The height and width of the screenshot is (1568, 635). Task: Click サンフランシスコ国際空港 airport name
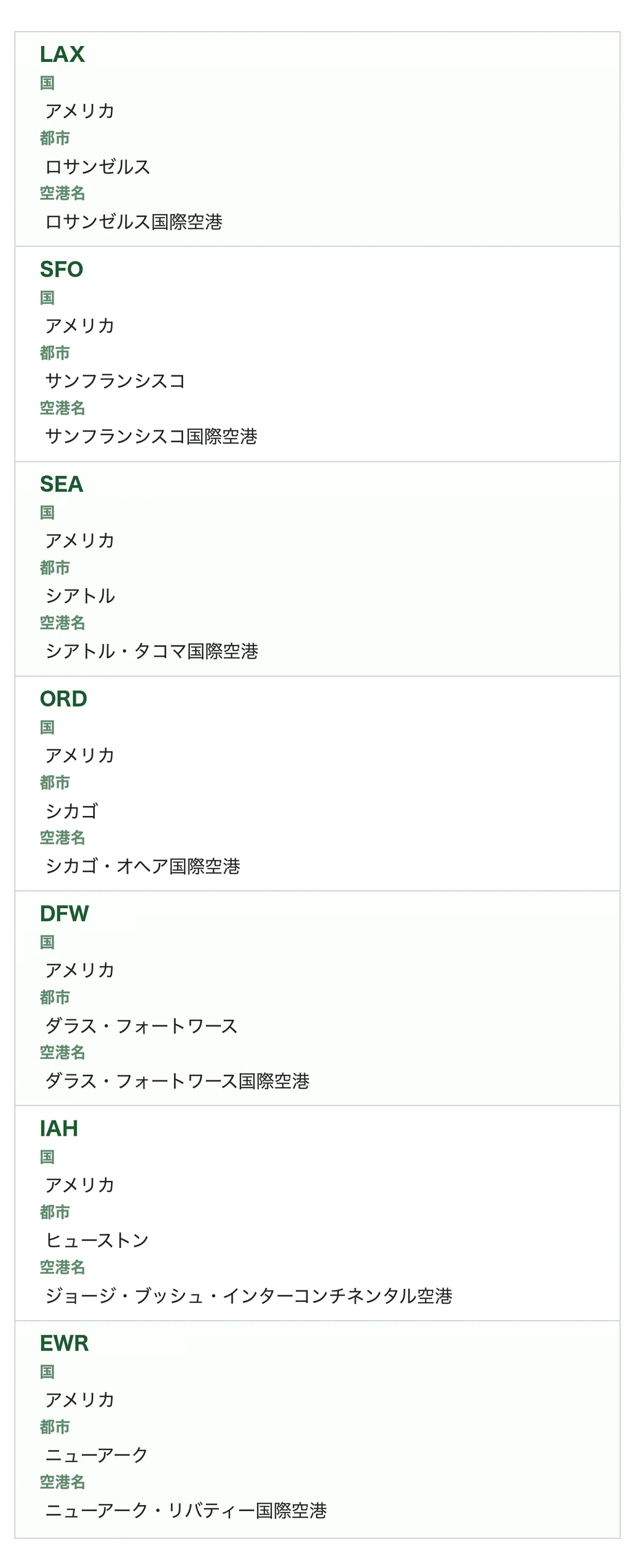coord(151,436)
